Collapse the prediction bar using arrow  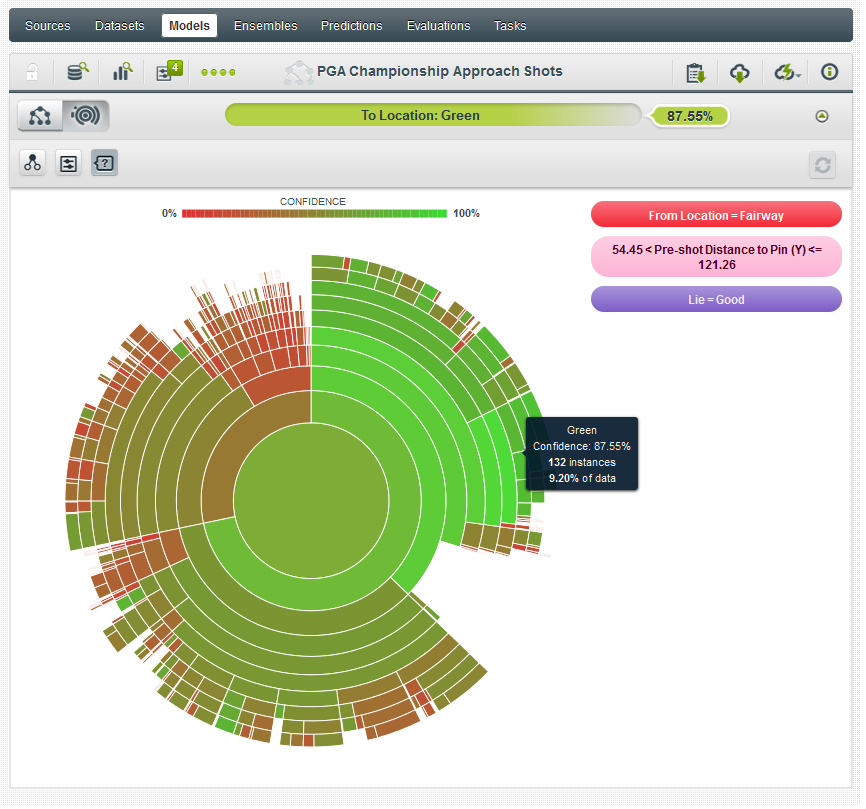[822, 116]
